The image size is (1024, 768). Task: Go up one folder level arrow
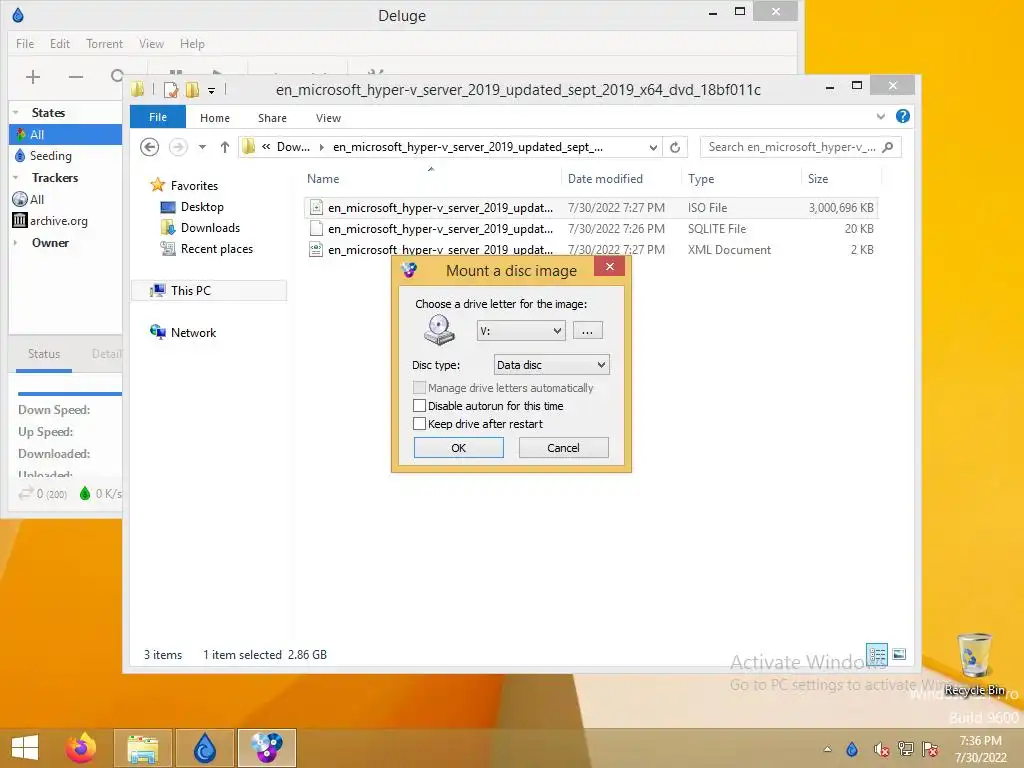coord(225,147)
